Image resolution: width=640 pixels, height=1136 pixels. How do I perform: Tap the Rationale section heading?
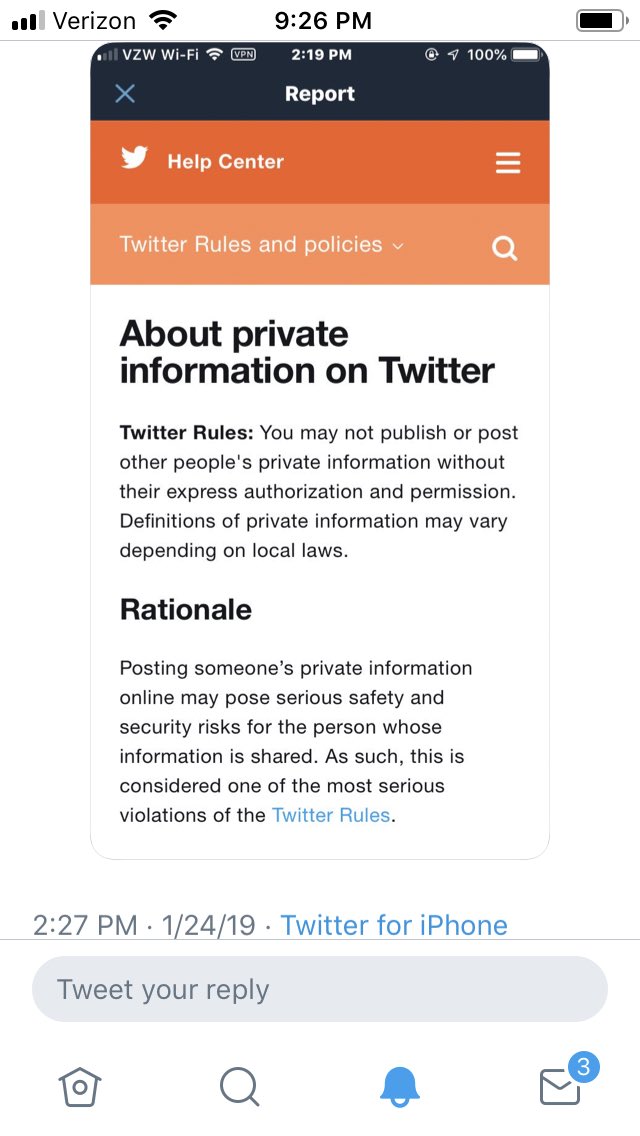tap(186, 610)
